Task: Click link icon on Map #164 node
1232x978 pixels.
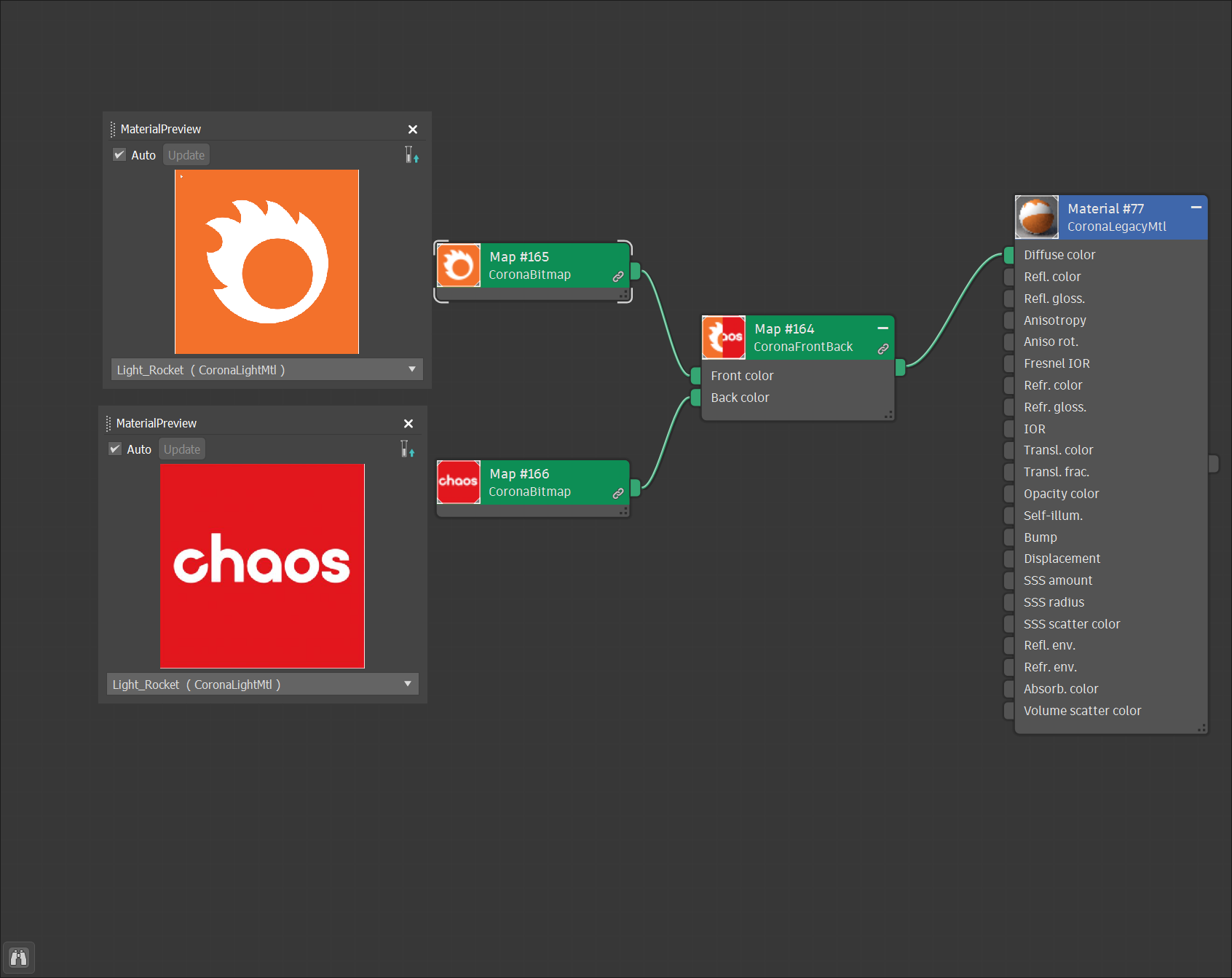Action: [x=883, y=349]
